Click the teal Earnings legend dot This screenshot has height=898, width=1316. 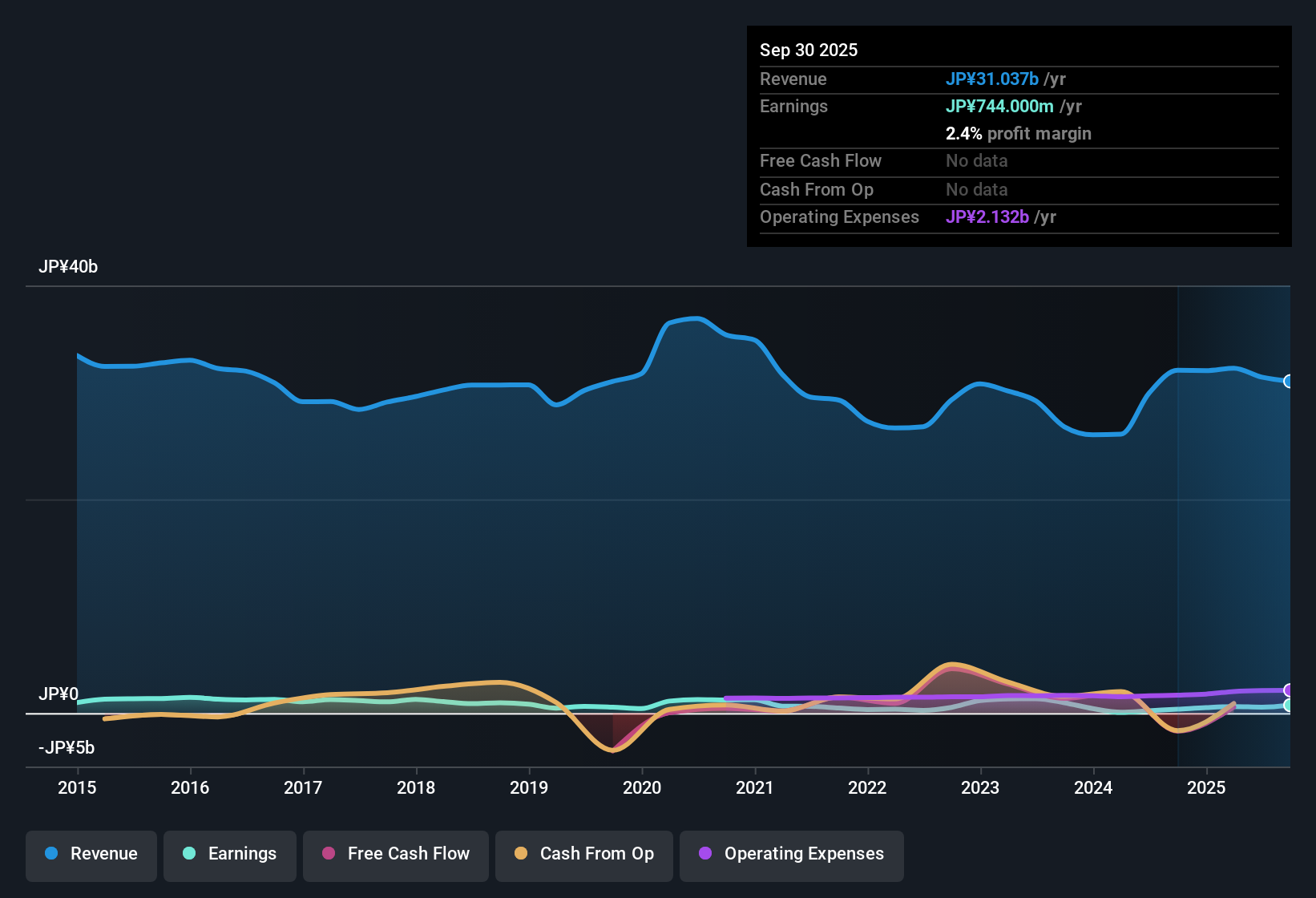(x=189, y=854)
